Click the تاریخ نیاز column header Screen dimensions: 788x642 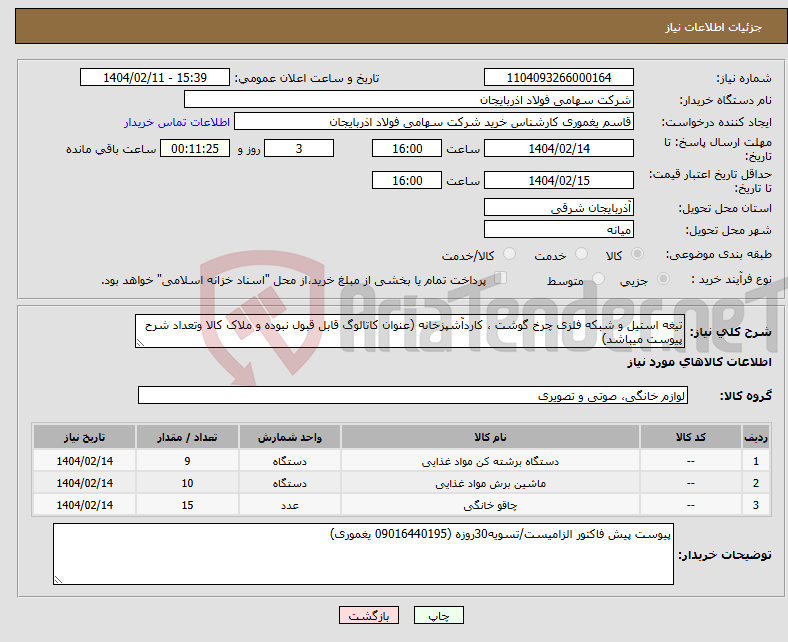click(x=84, y=437)
